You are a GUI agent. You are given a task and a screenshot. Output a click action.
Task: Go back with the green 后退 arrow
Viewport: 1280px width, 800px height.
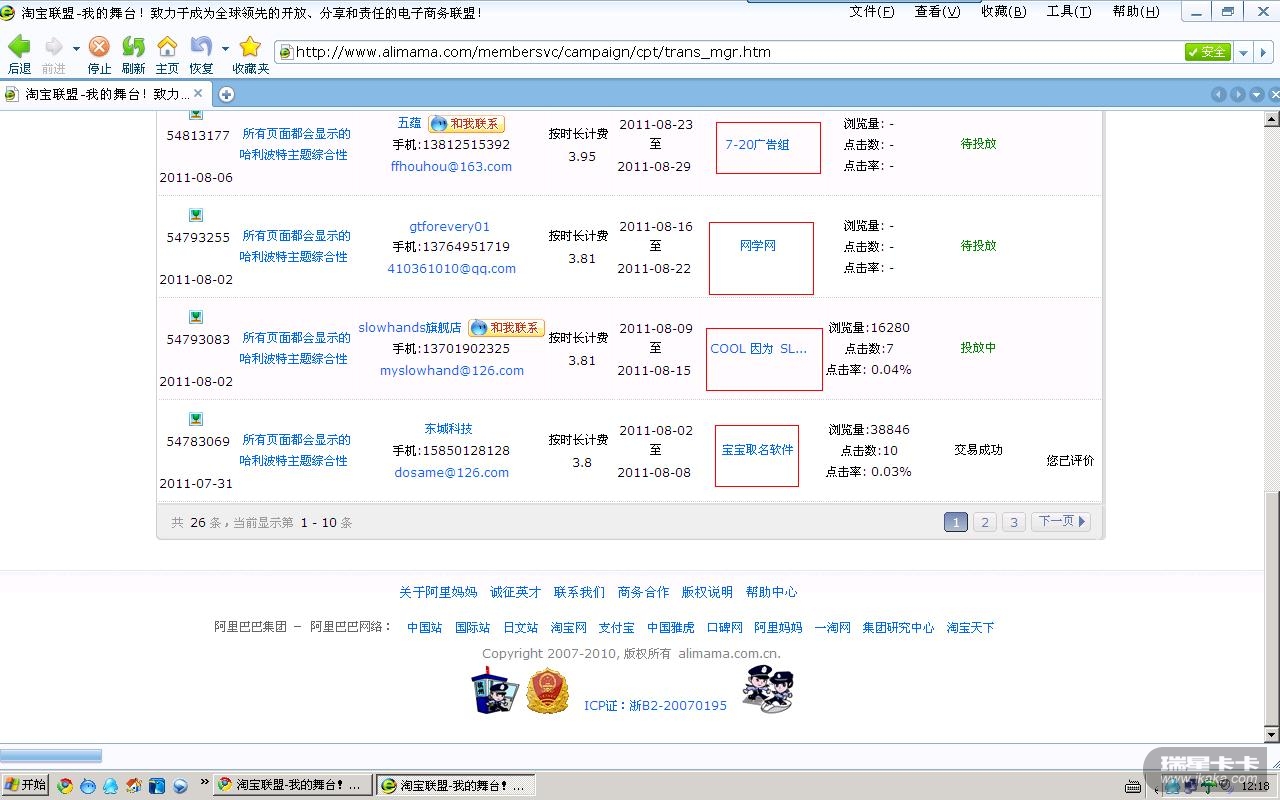pos(19,47)
